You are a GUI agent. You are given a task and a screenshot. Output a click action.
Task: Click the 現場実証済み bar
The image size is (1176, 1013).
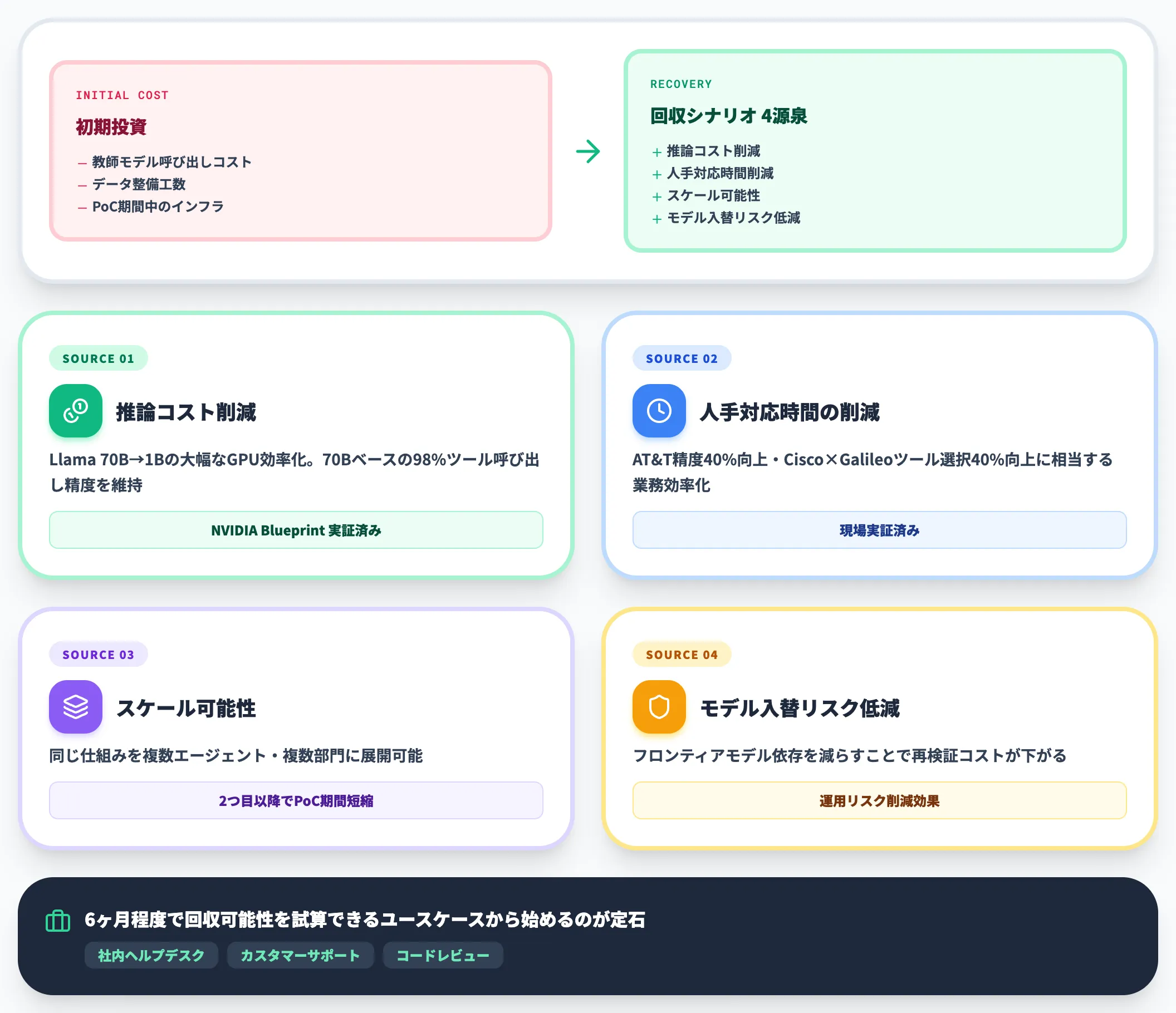(879, 530)
